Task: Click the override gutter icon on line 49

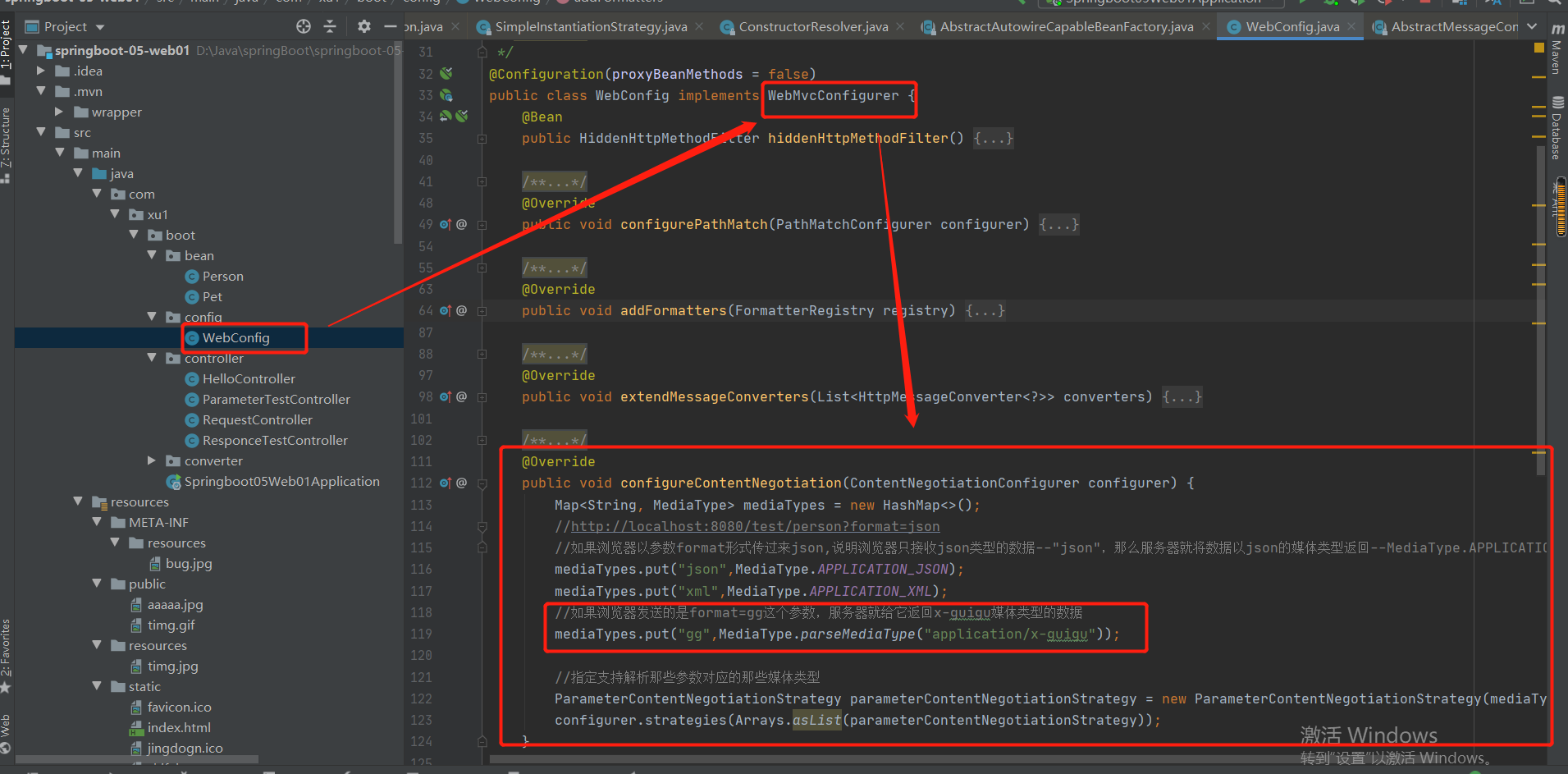Action: [x=445, y=224]
